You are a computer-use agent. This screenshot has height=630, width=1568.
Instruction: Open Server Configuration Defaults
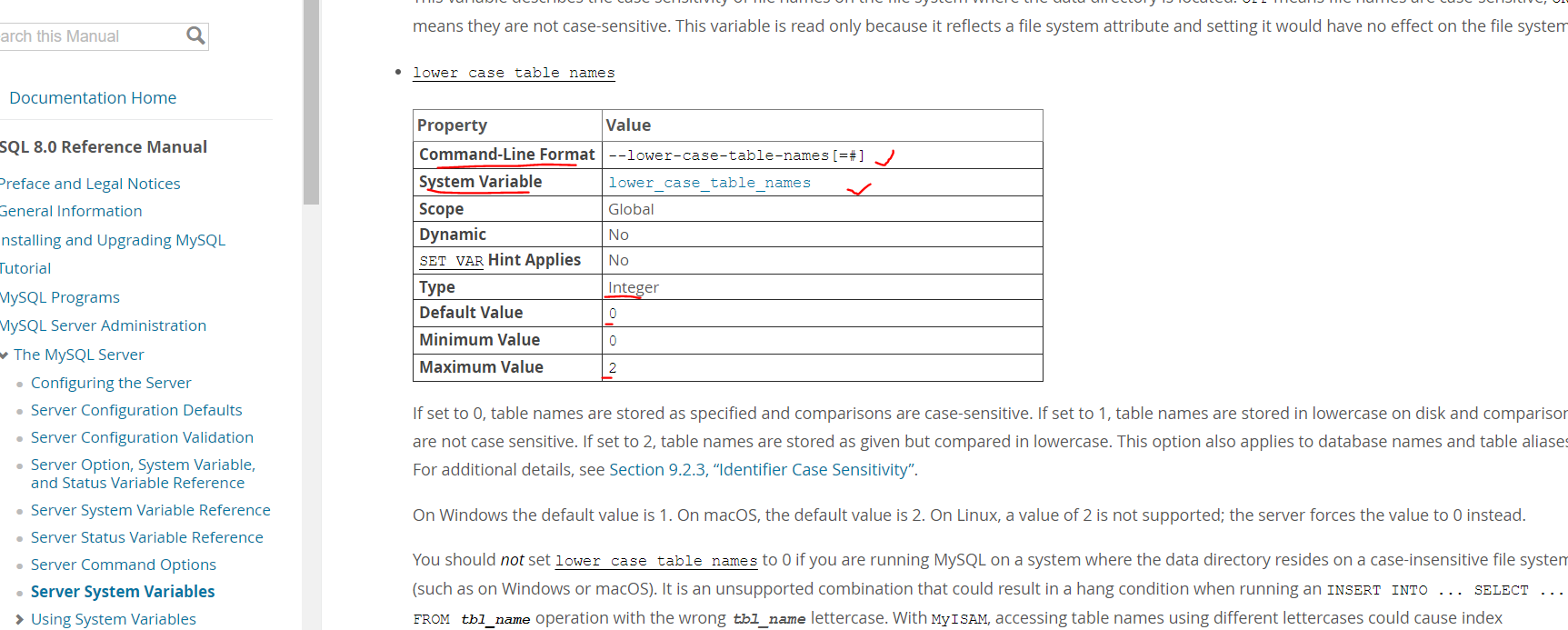[136, 410]
